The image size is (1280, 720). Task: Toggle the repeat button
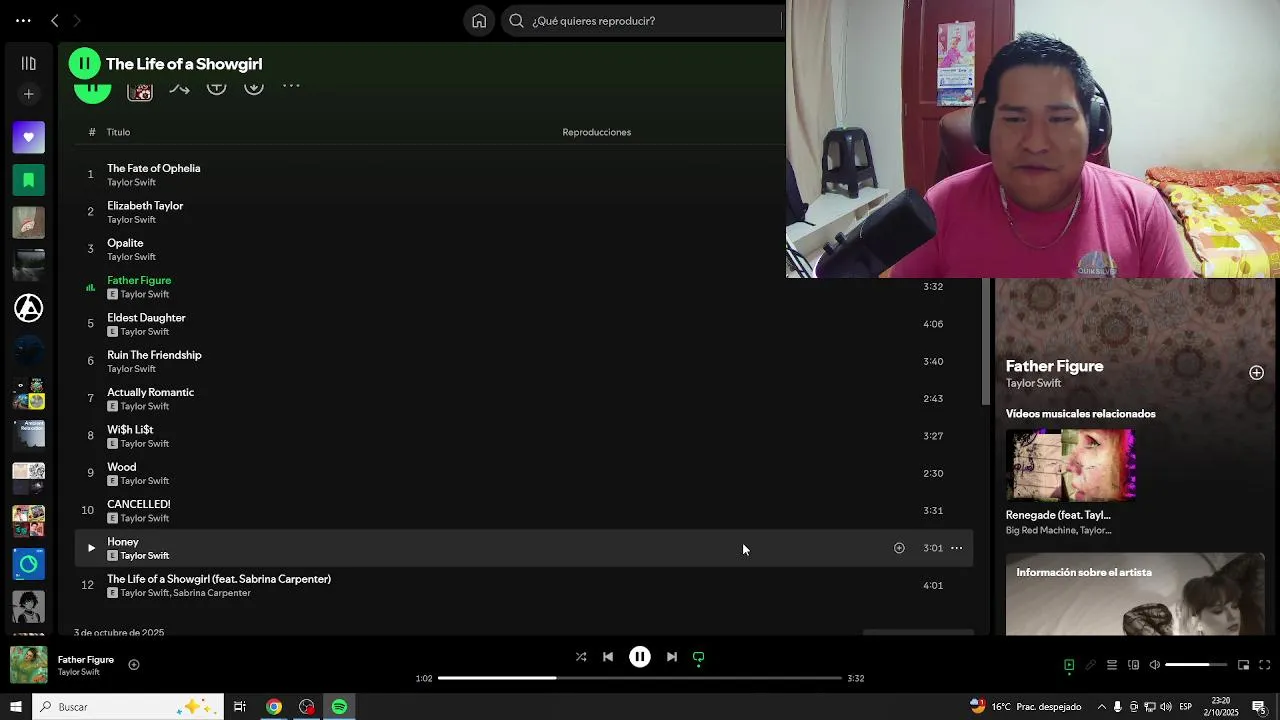tap(699, 657)
